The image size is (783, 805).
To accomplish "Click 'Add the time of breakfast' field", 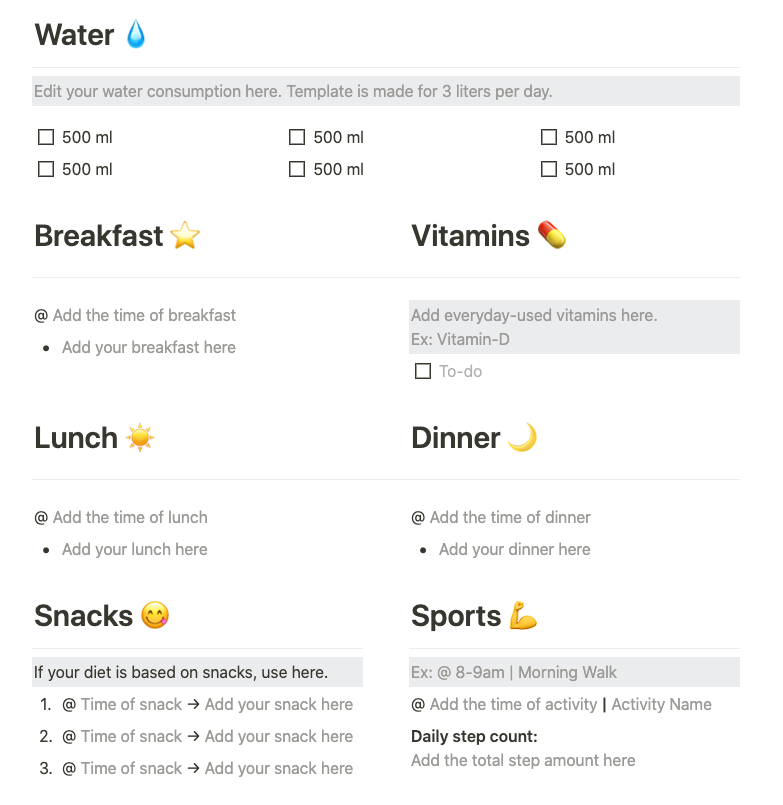I will 144,315.
